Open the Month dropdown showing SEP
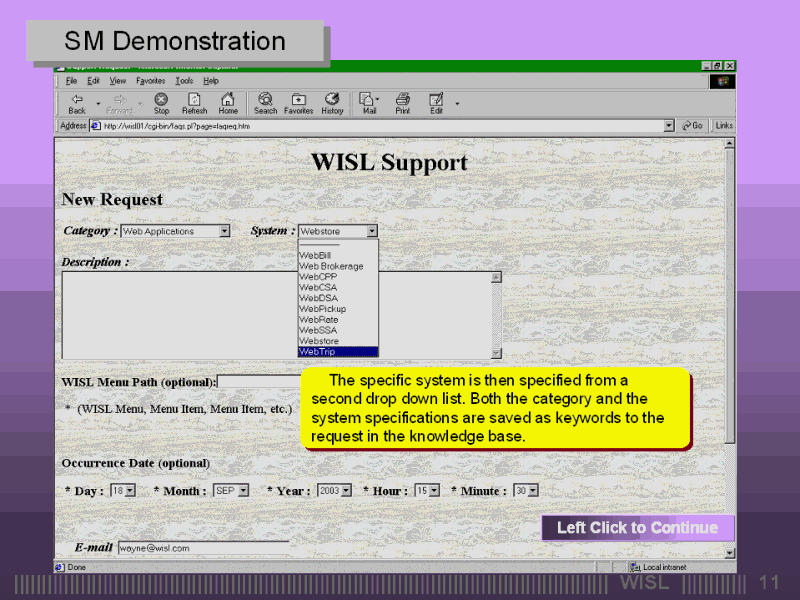Viewport: 800px width, 600px height. click(x=243, y=491)
